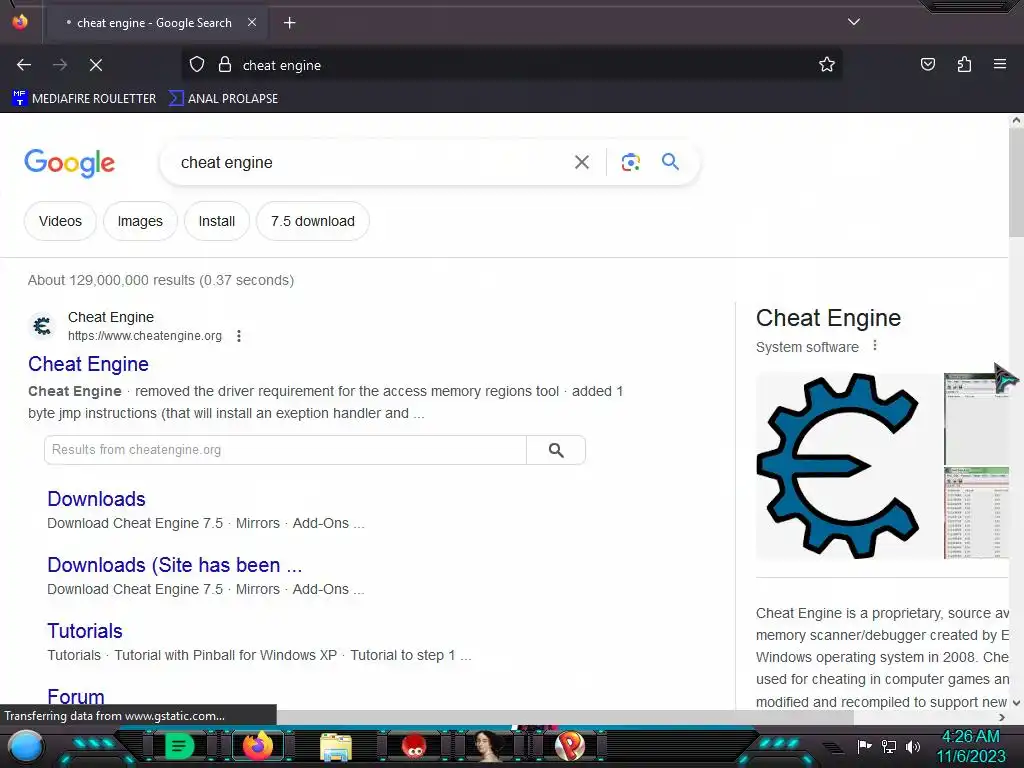The image size is (1024, 768).
Task: Open the Downloads (Site has been ... sitelink
Action: [174, 565]
